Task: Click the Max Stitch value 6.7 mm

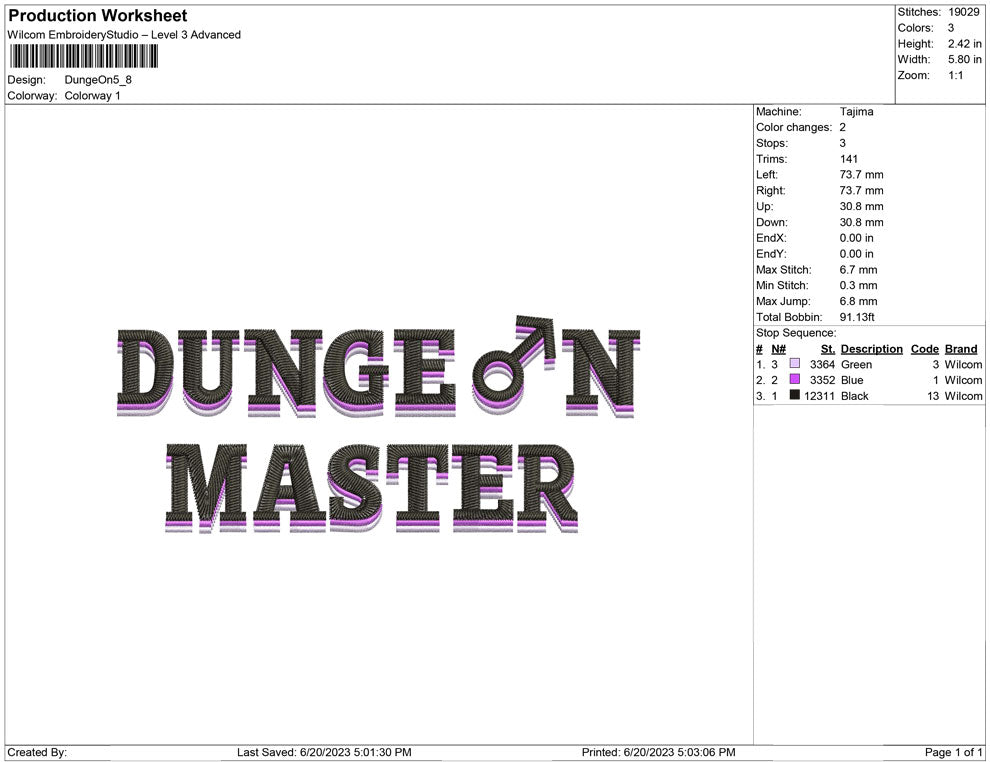Action: (858, 270)
